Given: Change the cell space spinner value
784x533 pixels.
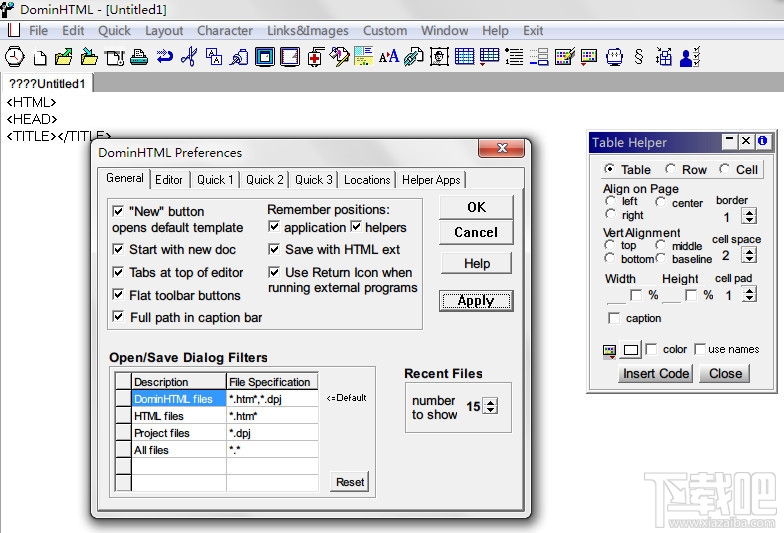Looking at the screenshot, I should coord(749,256).
